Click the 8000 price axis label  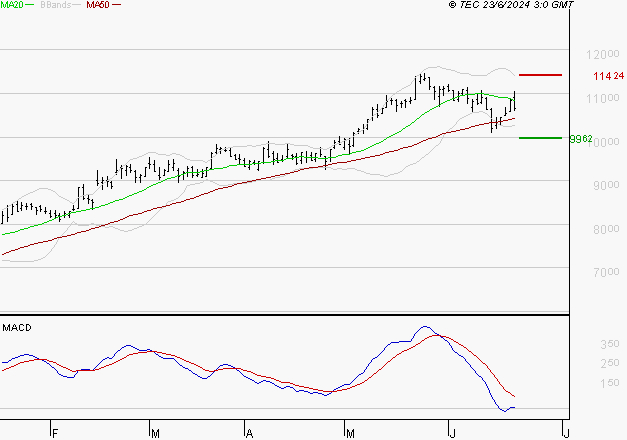pyautogui.click(x=606, y=229)
